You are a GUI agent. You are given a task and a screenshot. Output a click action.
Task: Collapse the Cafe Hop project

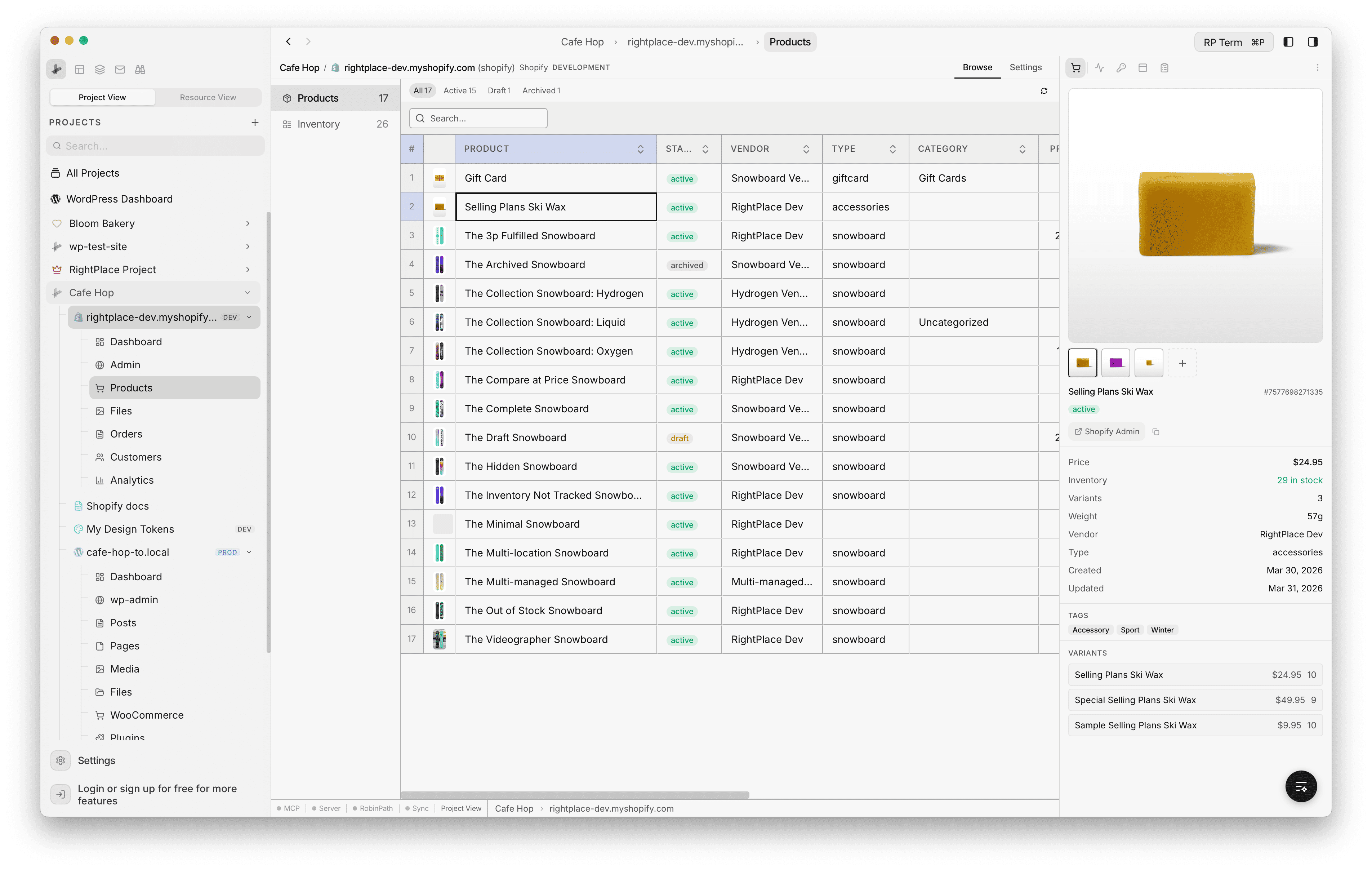click(x=248, y=293)
